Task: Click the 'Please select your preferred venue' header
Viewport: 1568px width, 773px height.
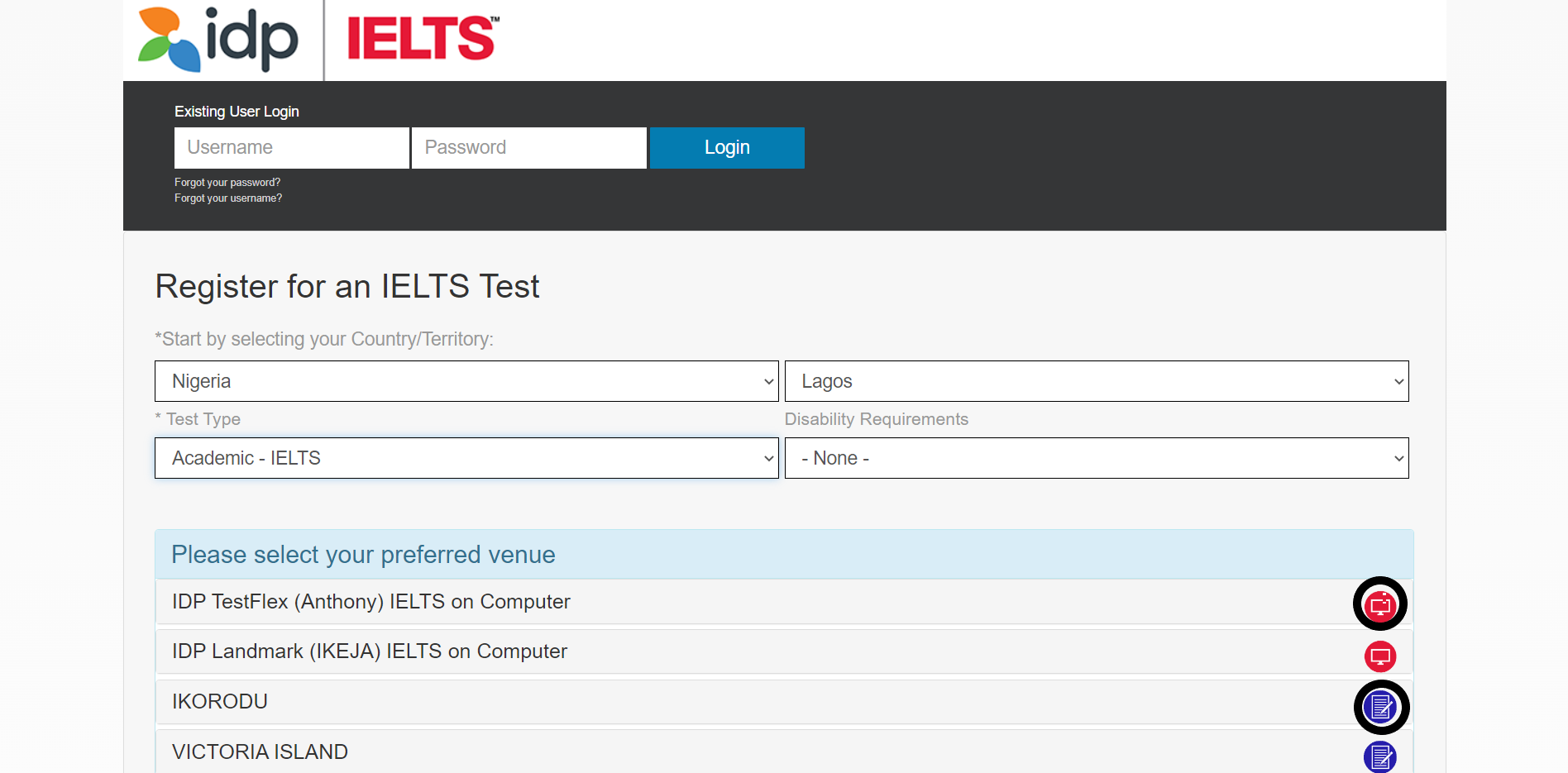Action: [x=363, y=554]
